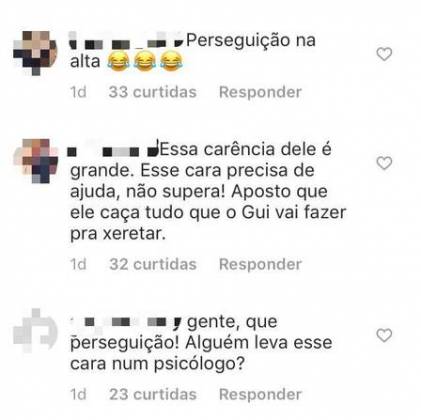
Task: Like the "Alguém leva esse cara" comment
Action: 384,335
